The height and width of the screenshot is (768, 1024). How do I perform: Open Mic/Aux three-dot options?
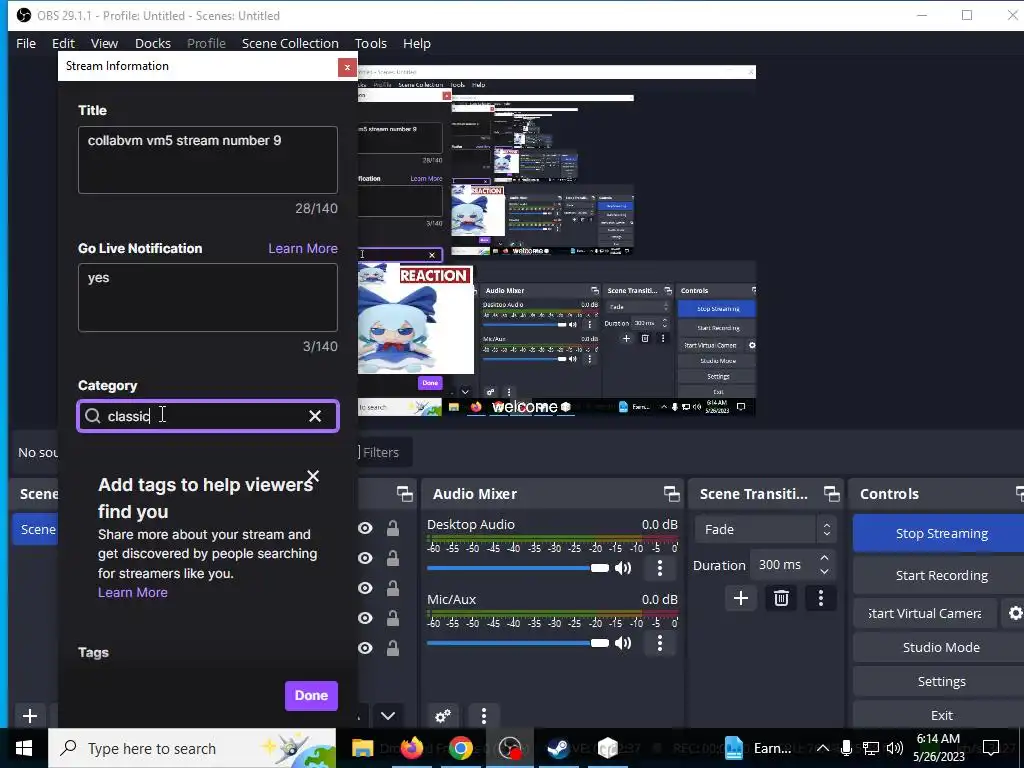point(660,643)
